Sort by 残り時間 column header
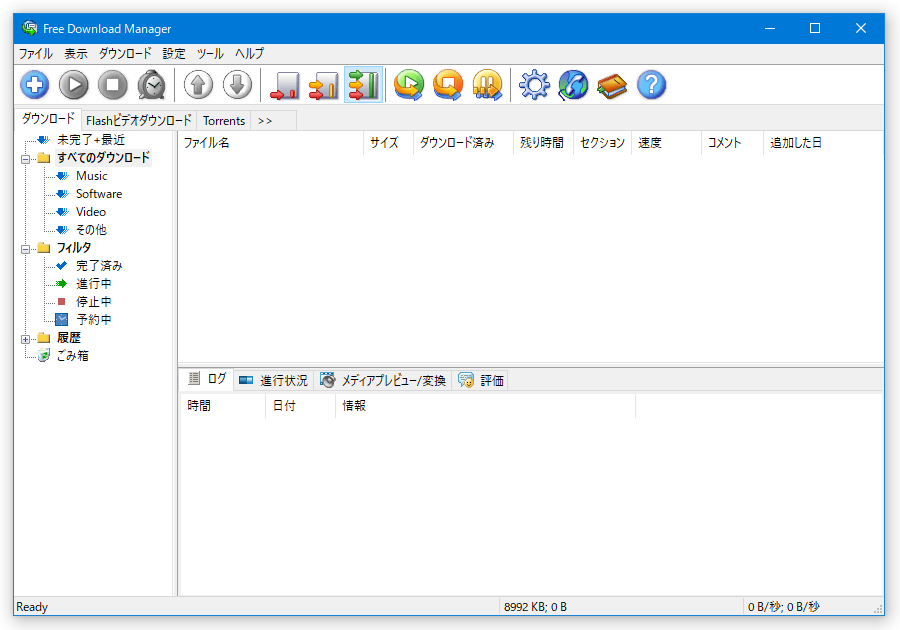Image resolution: width=900 pixels, height=630 pixels. click(x=543, y=143)
